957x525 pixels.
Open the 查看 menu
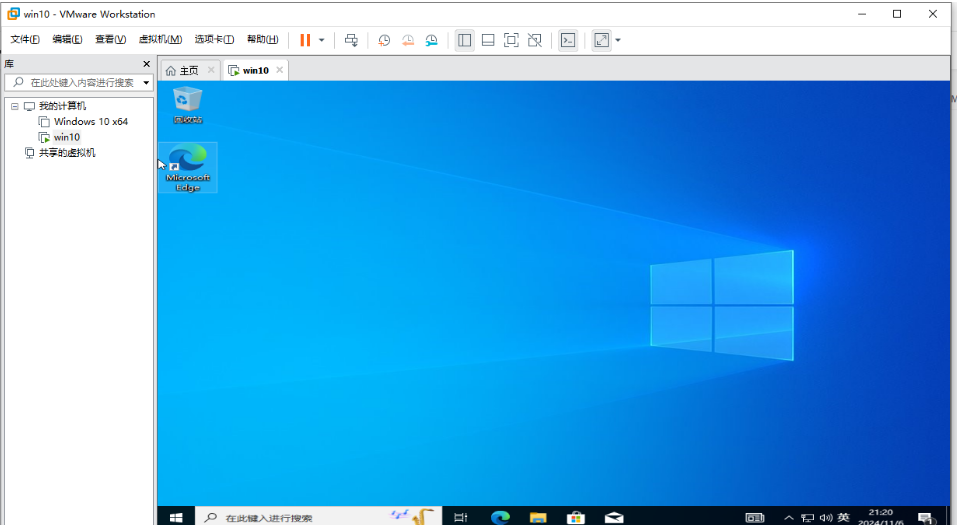(110, 39)
